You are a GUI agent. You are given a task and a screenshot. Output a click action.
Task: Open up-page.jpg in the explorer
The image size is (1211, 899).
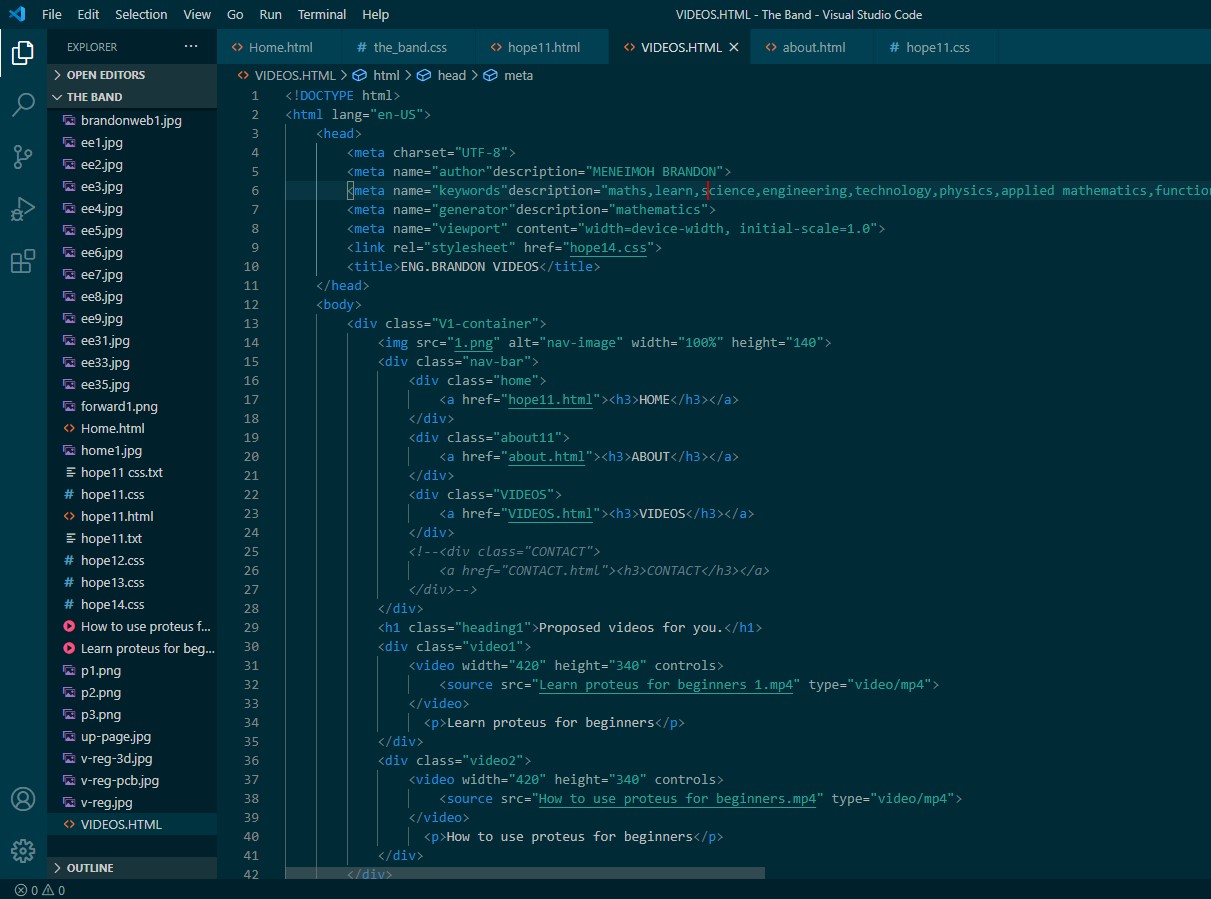tap(133, 736)
